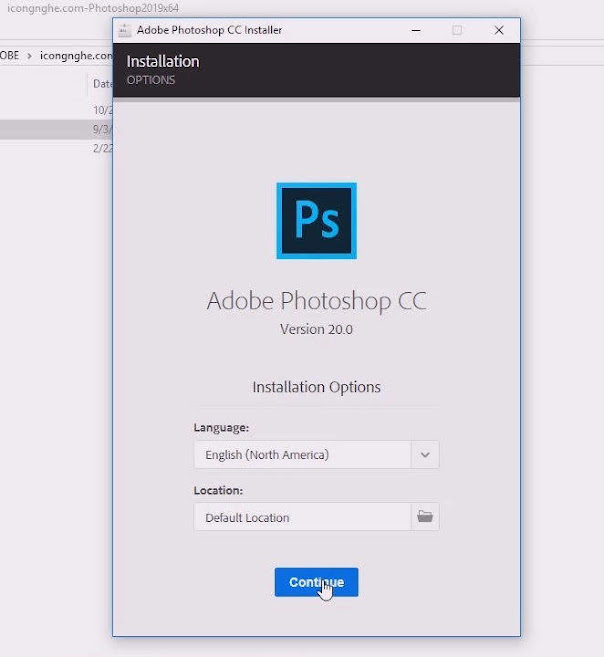Click the 'Version 20.0' text
Screen dimensions: 604x657
click(316, 329)
